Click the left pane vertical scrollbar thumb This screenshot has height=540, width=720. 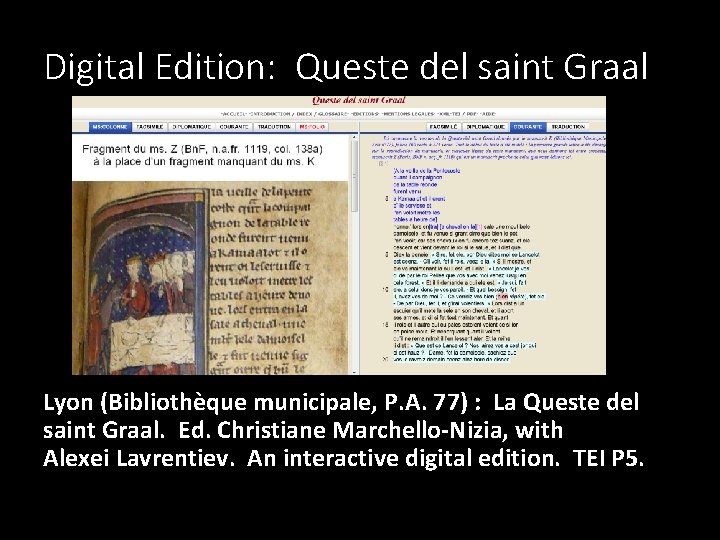point(354,176)
